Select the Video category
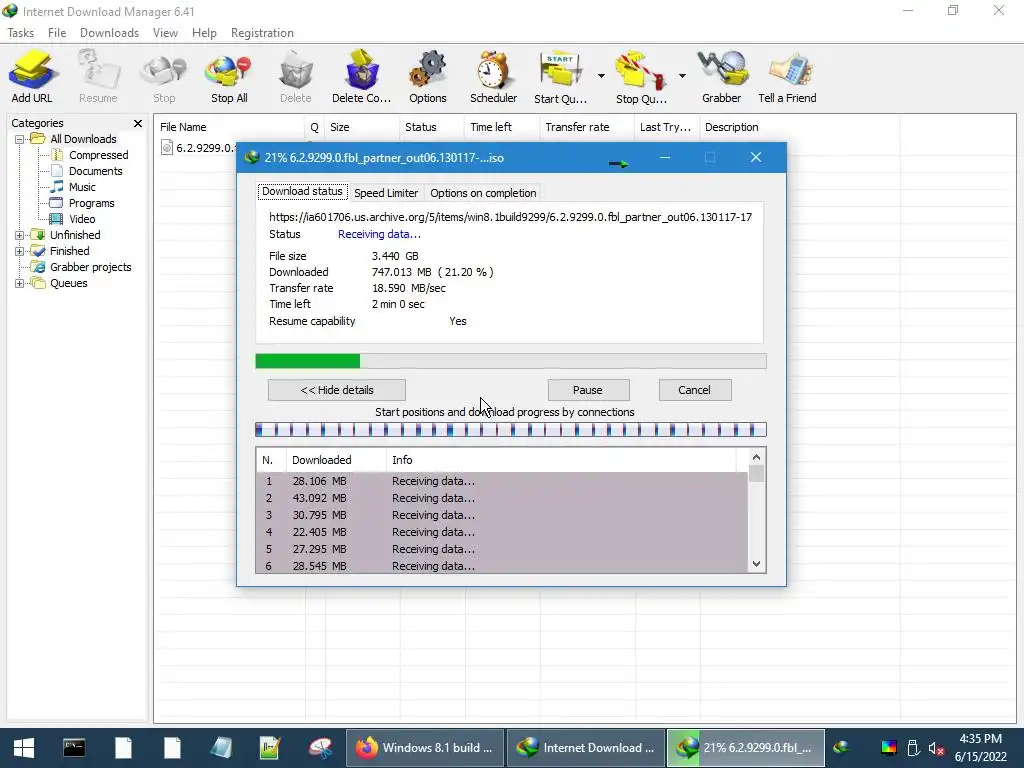The width and height of the screenshot is (1024, 768). pyautogui.click(x=82, y=219)
